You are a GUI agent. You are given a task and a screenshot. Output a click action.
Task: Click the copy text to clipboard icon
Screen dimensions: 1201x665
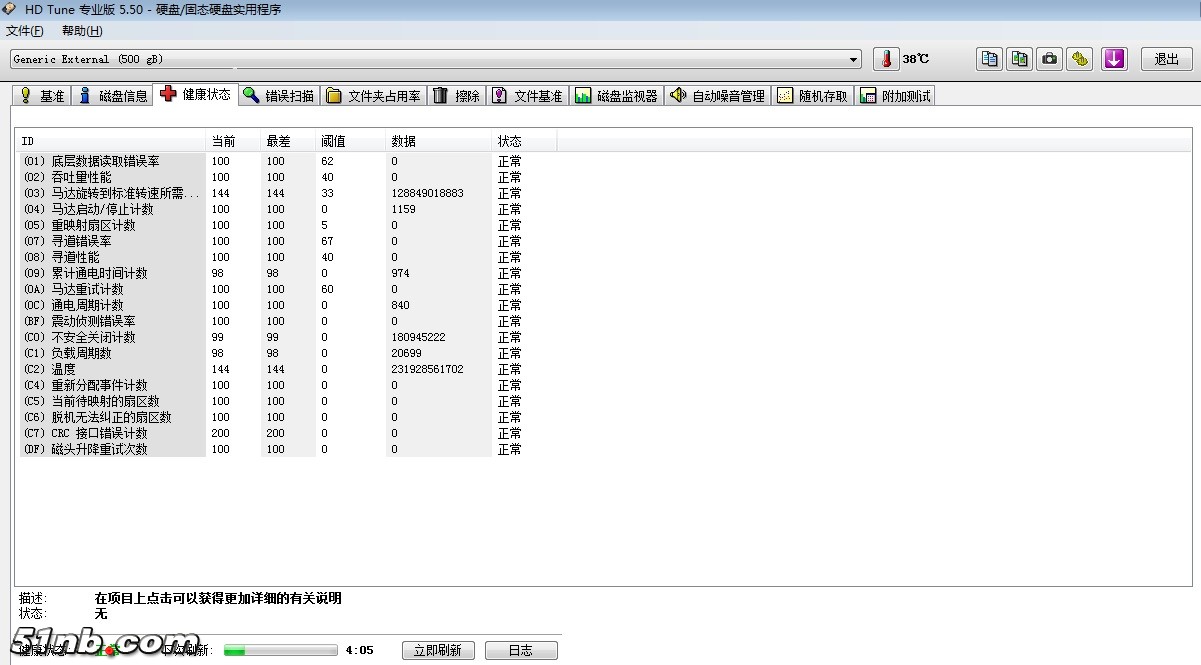(x=989, y=59)
